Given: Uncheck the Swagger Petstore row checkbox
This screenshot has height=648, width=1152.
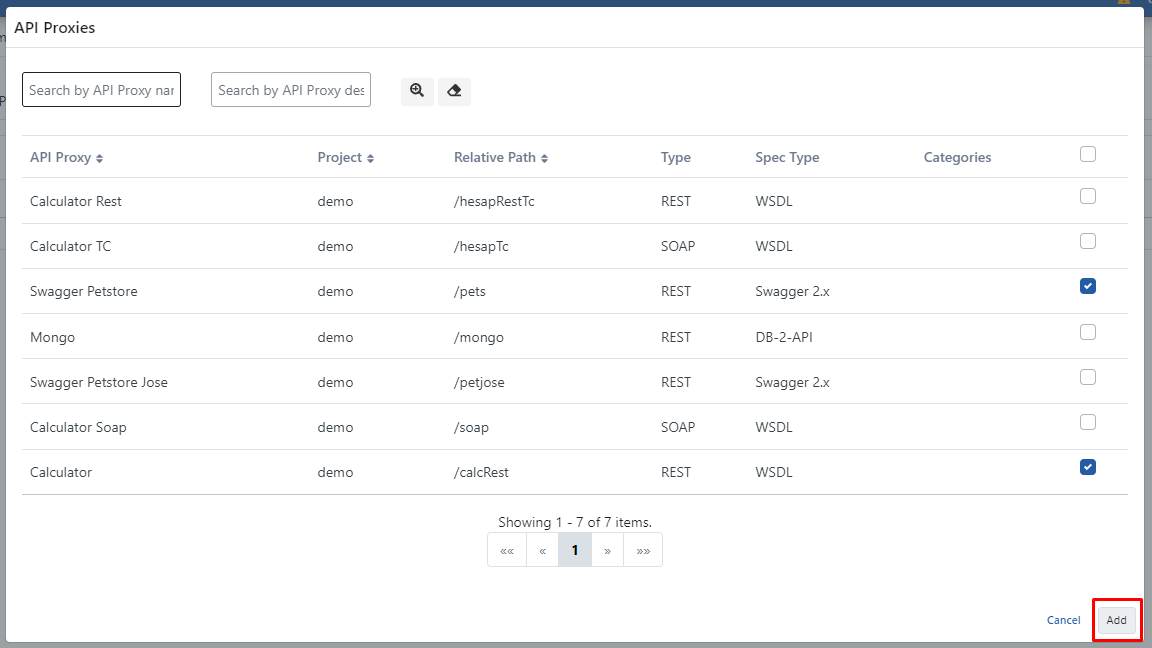Looking at the screenshot, I should point(1088,286).
